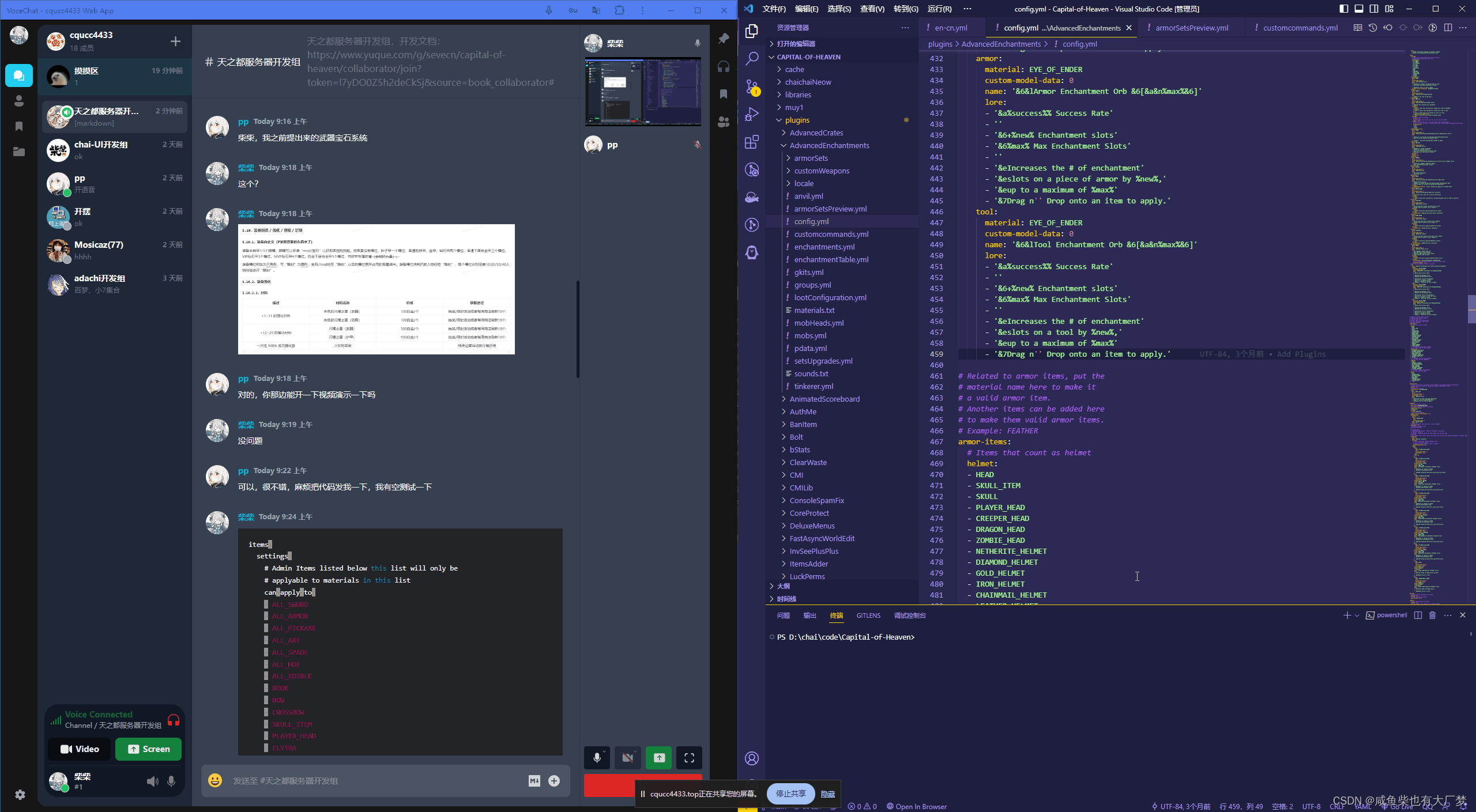The width and height of the screenshot is (1476, 812).
Task: Toggle microphone in voice call controls
Action: (597, 758)
